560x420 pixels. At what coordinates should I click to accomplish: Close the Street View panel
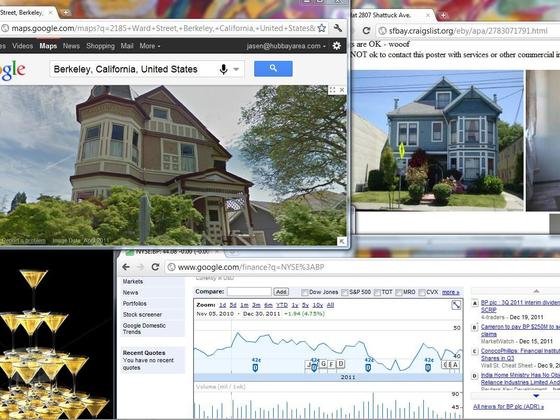click(x=342, y=90)
